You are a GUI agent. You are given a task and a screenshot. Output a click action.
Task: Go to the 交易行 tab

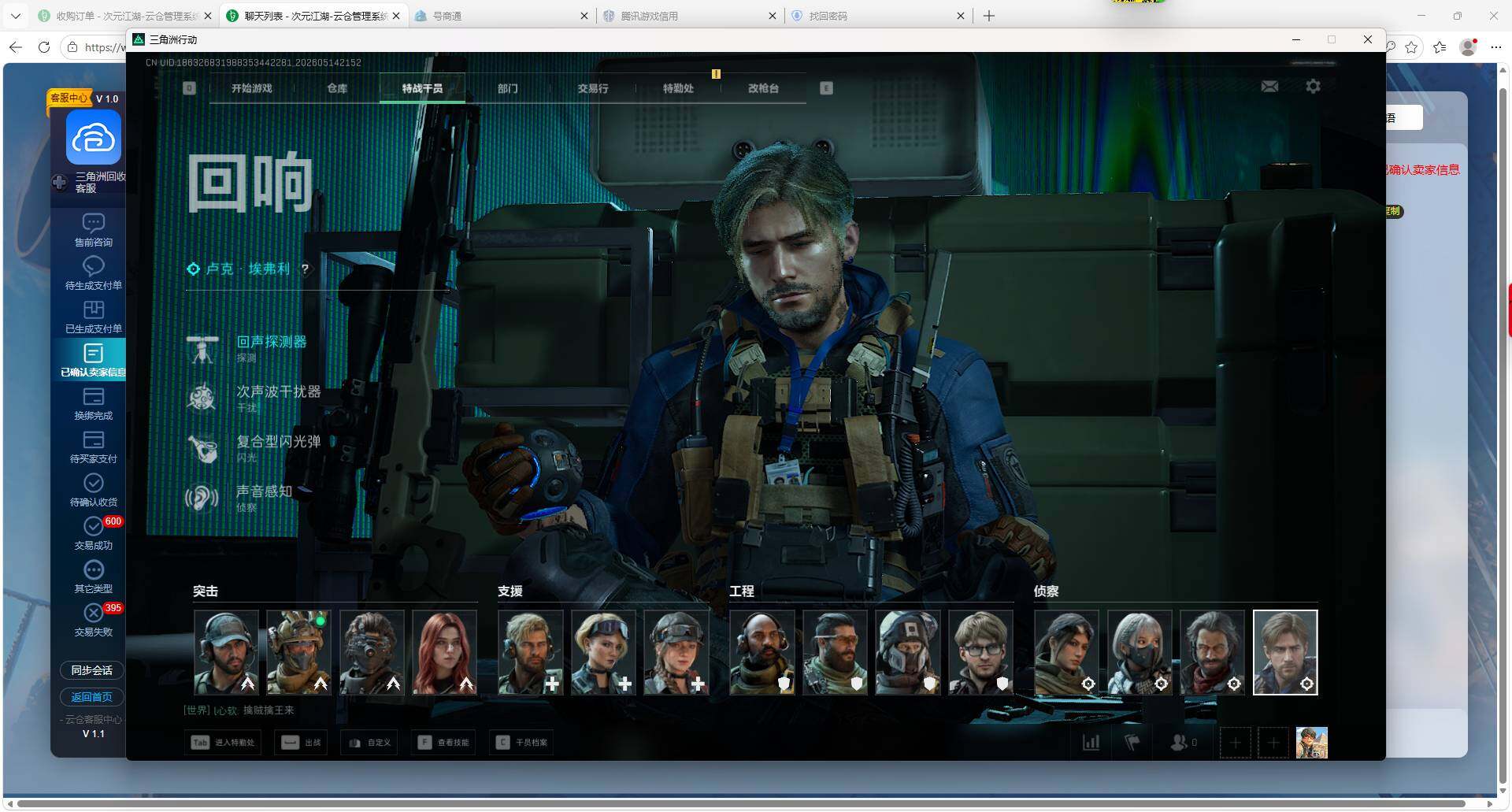coord(593,88)
